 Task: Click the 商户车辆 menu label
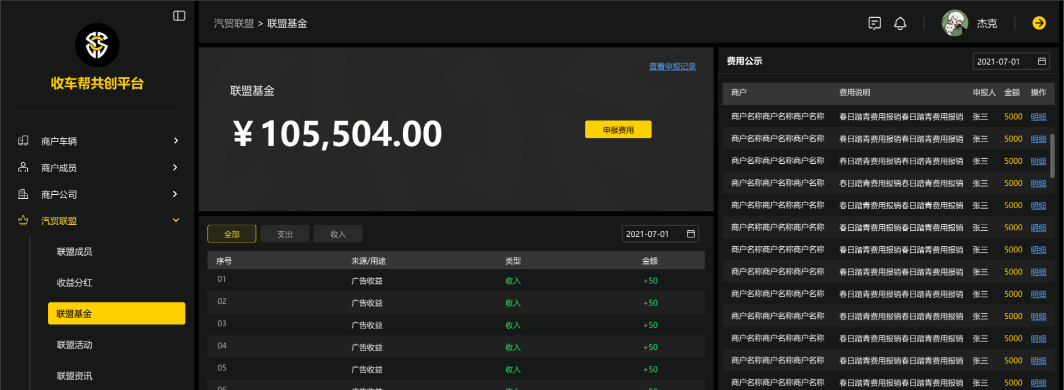point(59,141)
